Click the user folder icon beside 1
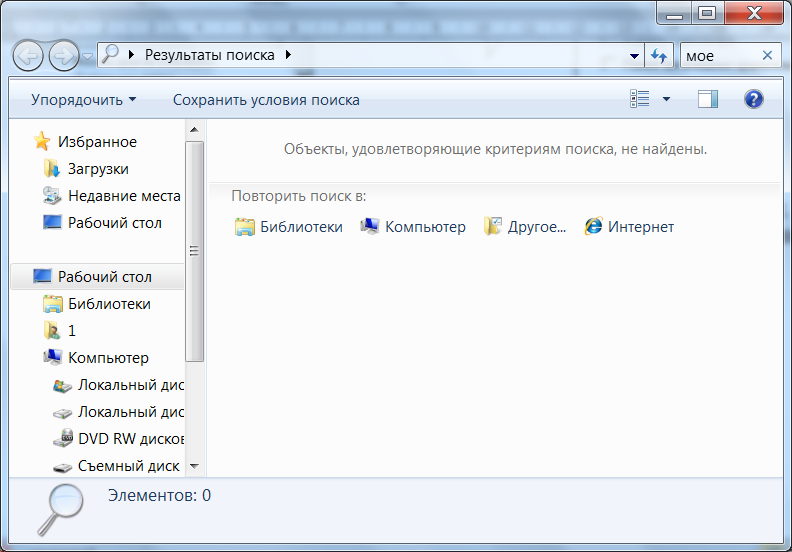 (52, 330)
